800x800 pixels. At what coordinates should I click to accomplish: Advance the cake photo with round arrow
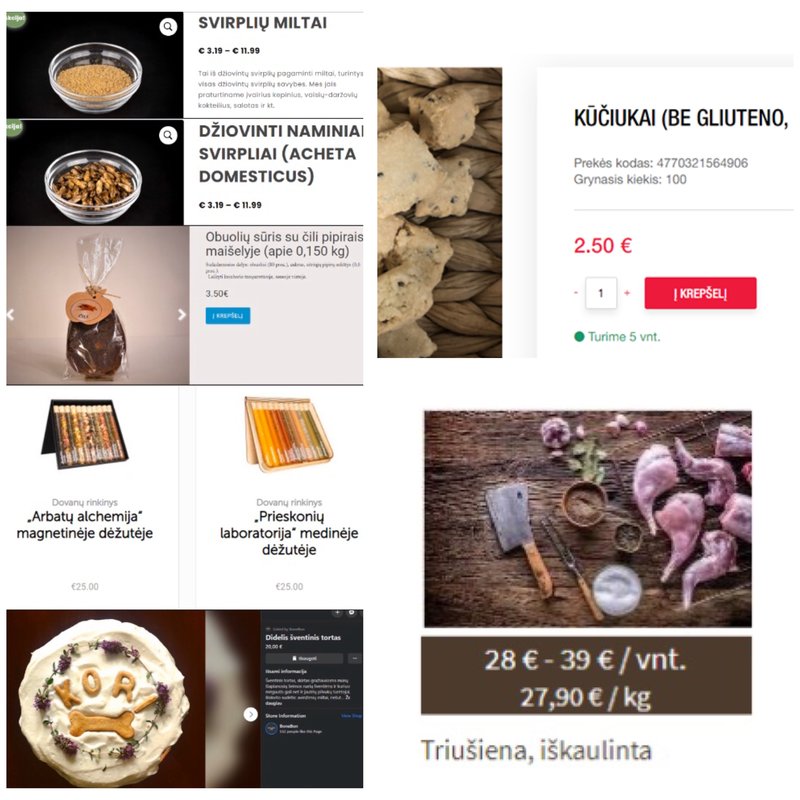point(250,714)
